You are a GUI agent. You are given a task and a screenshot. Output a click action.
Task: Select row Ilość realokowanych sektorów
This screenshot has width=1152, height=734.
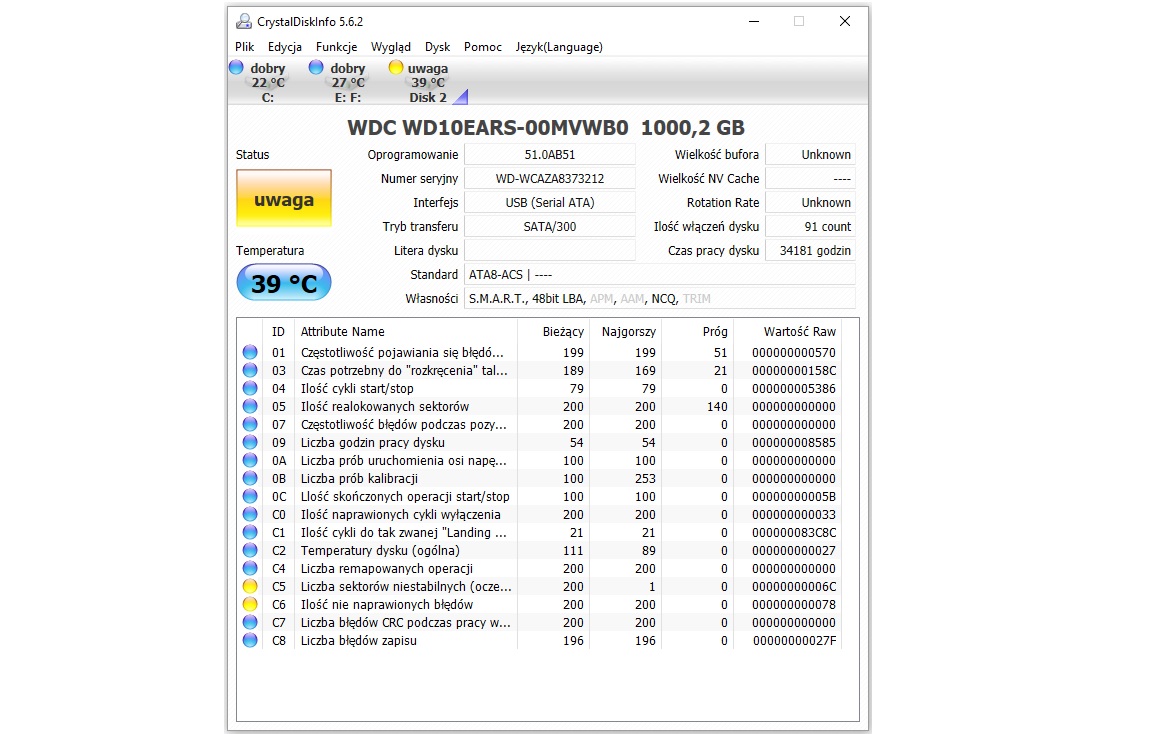coord(540,406)
